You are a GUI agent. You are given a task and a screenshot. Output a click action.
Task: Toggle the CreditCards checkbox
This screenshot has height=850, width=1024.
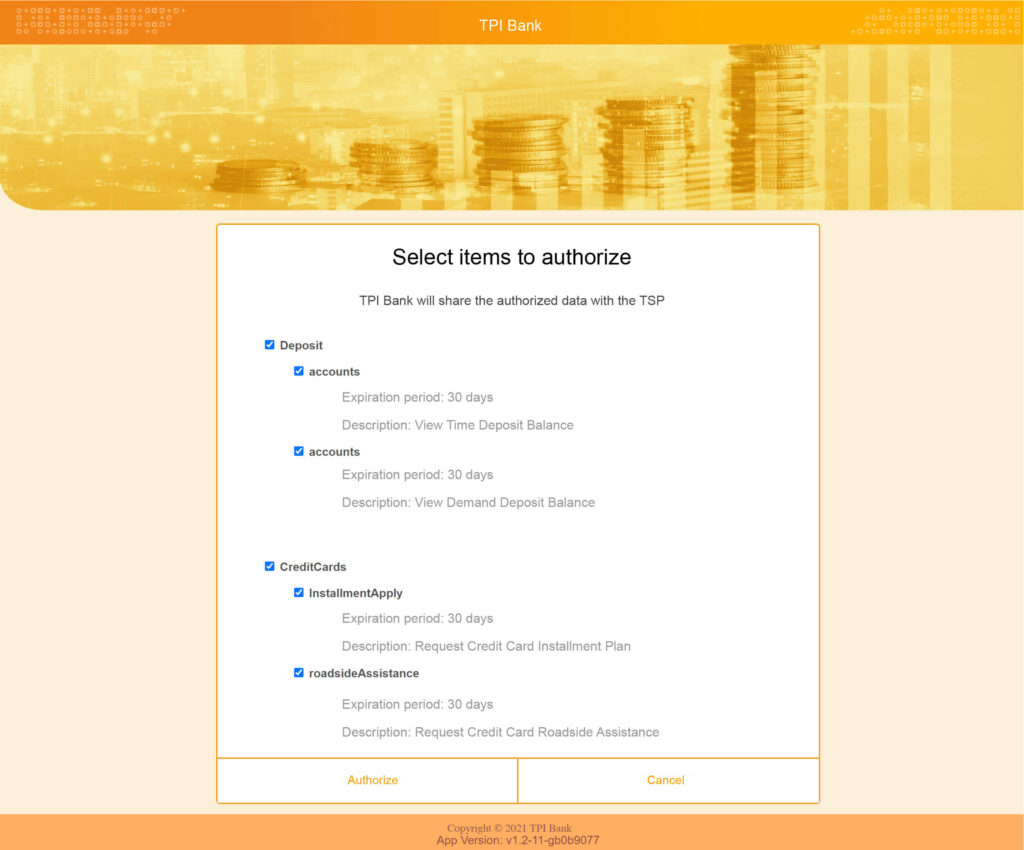pos(269,565)
